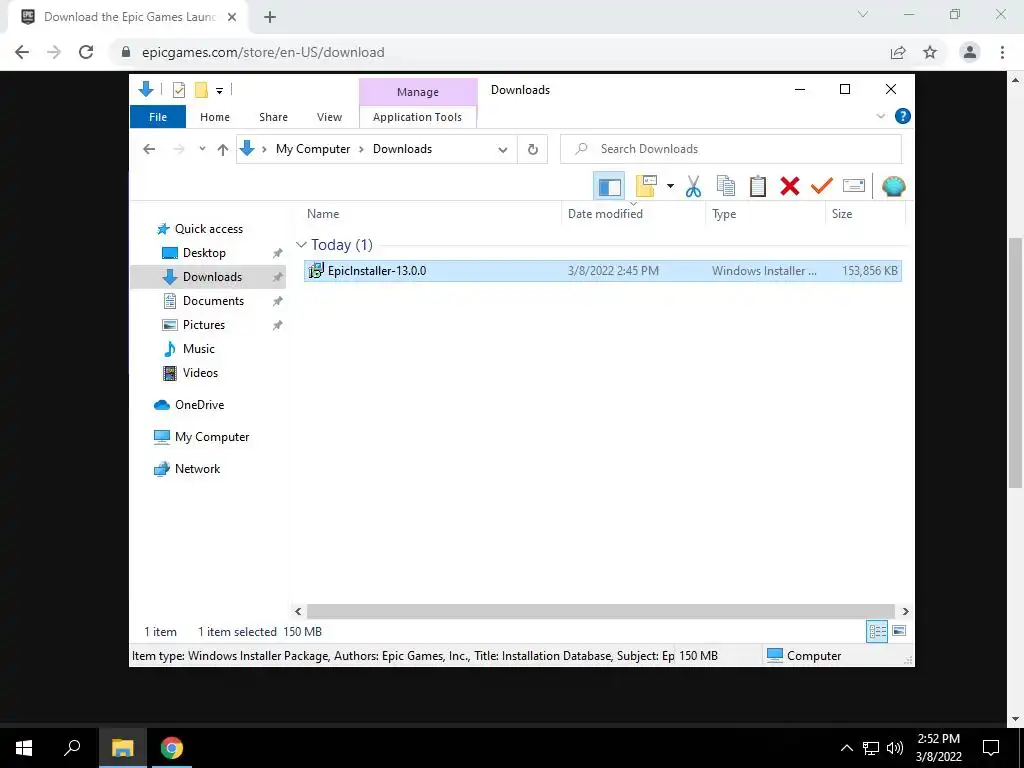Switch to large icons view
Image resolution: width=1024 pixels, height=768 pixels.
click(x=899, y=631)
